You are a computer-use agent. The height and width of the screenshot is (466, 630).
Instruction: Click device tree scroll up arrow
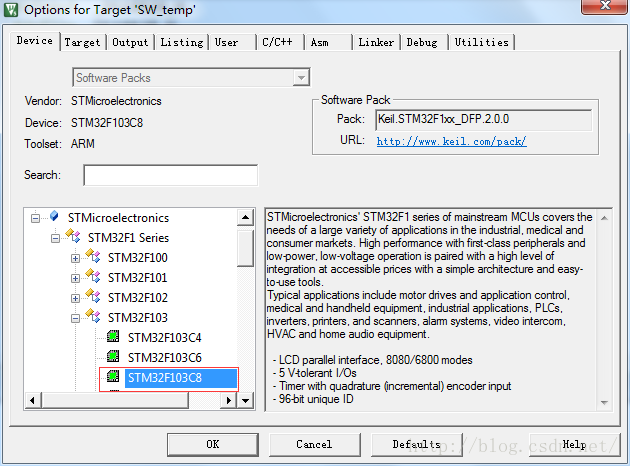click(245, 218)
